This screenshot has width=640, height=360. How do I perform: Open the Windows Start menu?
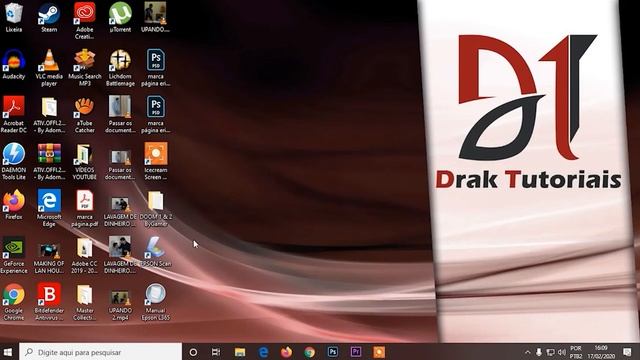click(x=8, y=352)
